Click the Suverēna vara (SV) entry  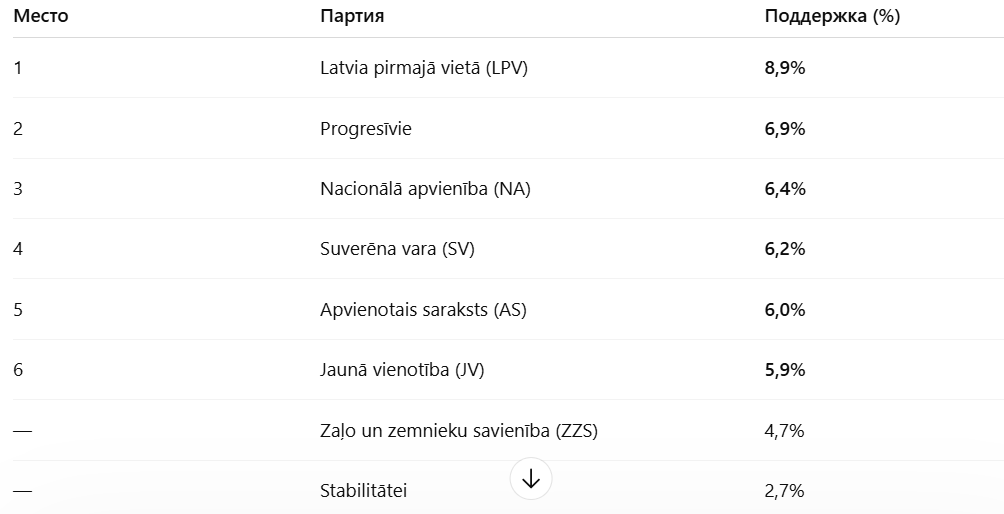click(x=397, y=249)
